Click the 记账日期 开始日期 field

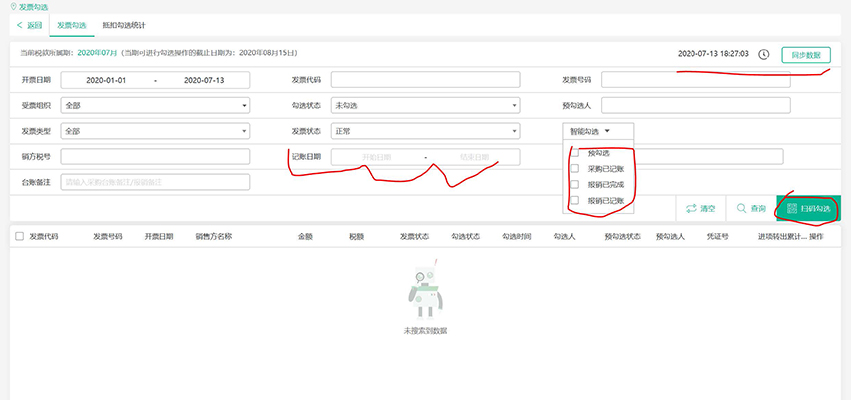377,157
